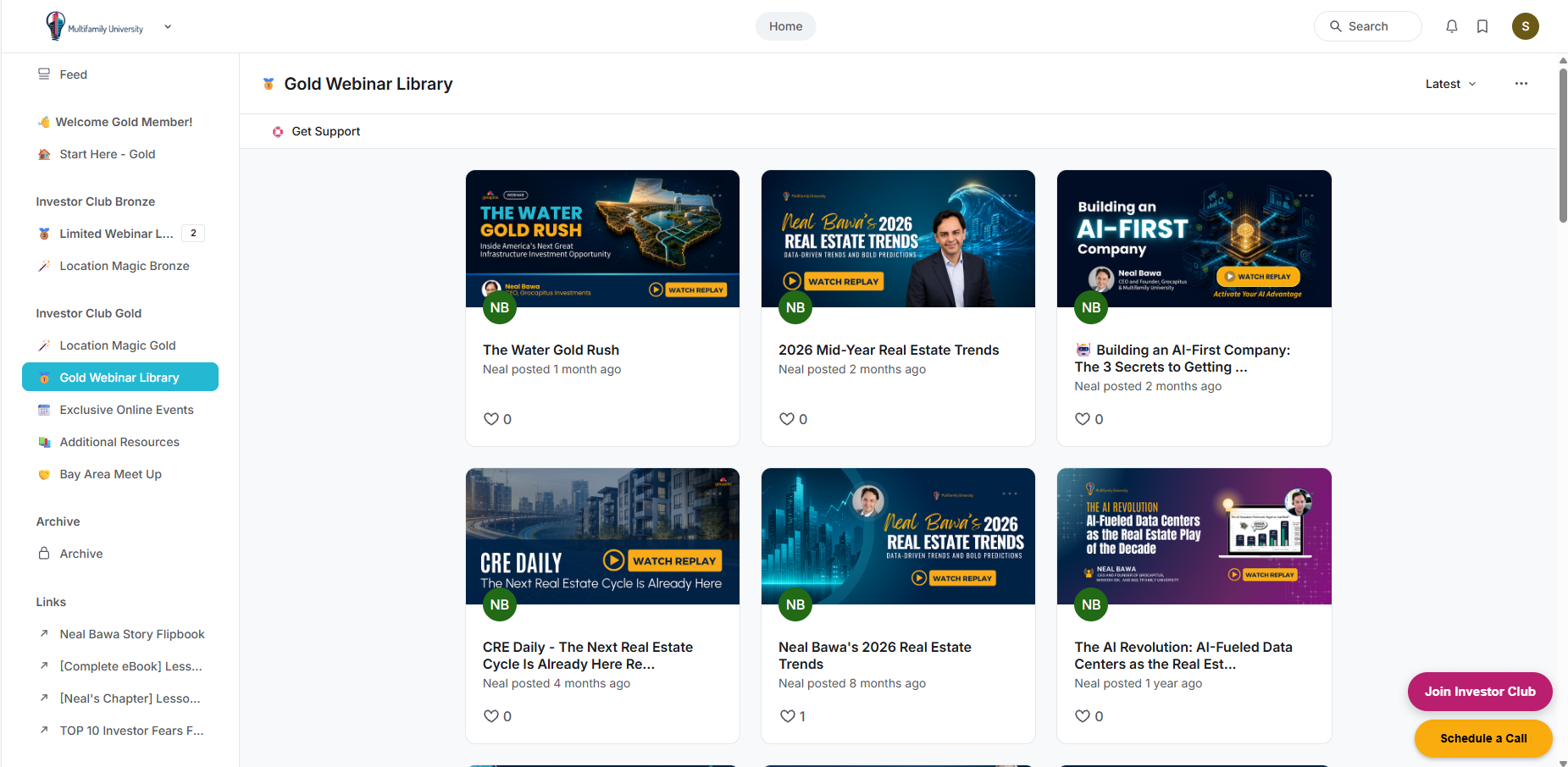Image resolution: width=1568 pixels, height=767 pixels.
Task: Open Additional Resources
Action: 120,442
